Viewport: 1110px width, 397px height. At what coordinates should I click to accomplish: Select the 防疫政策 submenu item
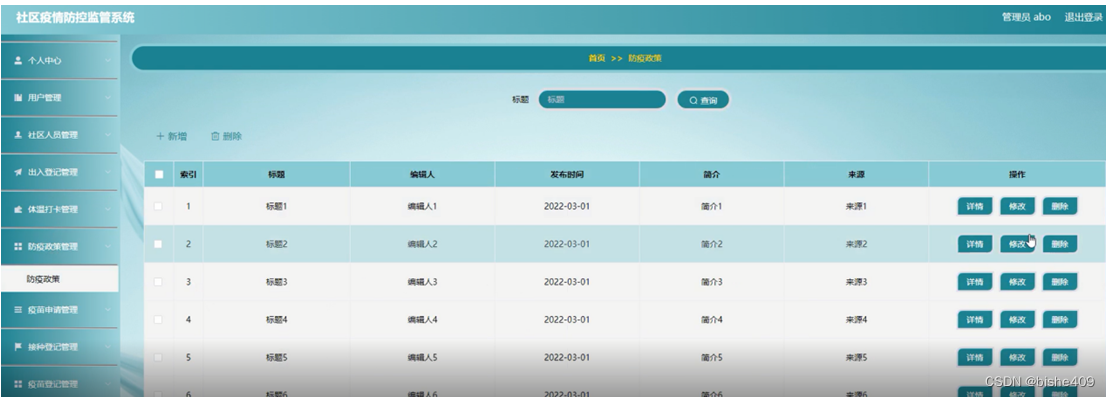59,279
